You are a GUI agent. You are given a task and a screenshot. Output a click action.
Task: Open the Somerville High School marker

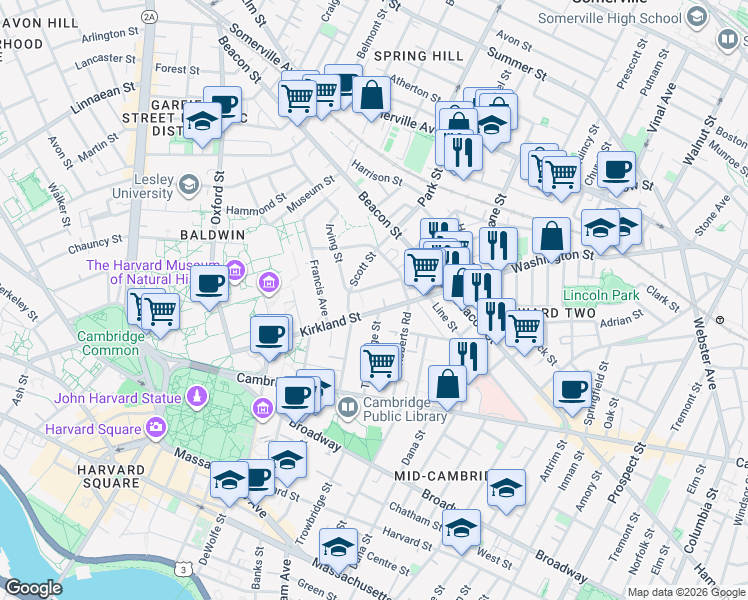pyautogui.click(x=696, y=18)
